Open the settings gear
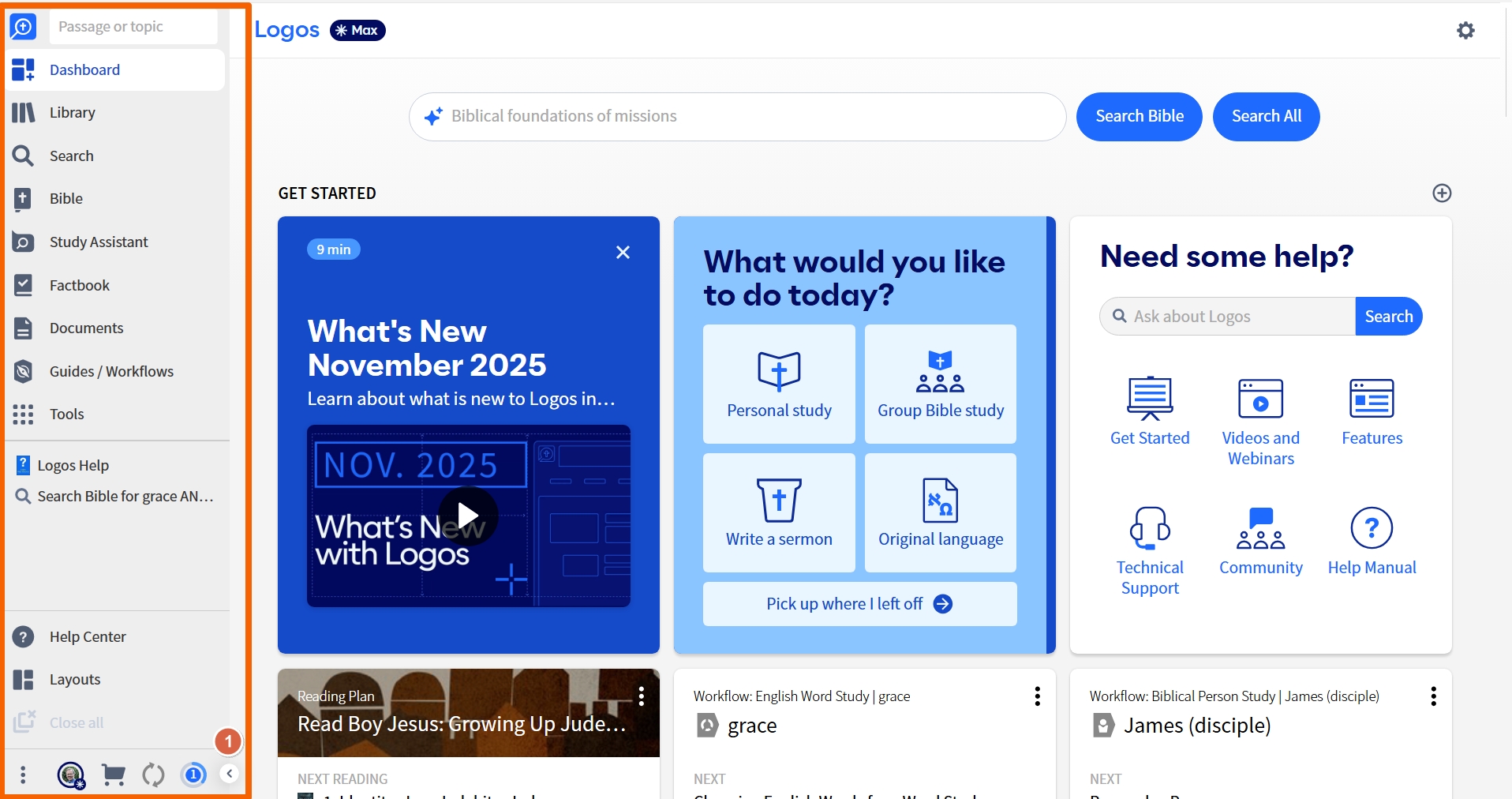Viewport: 1512px width, 799px height. (x=1465, y=31)
